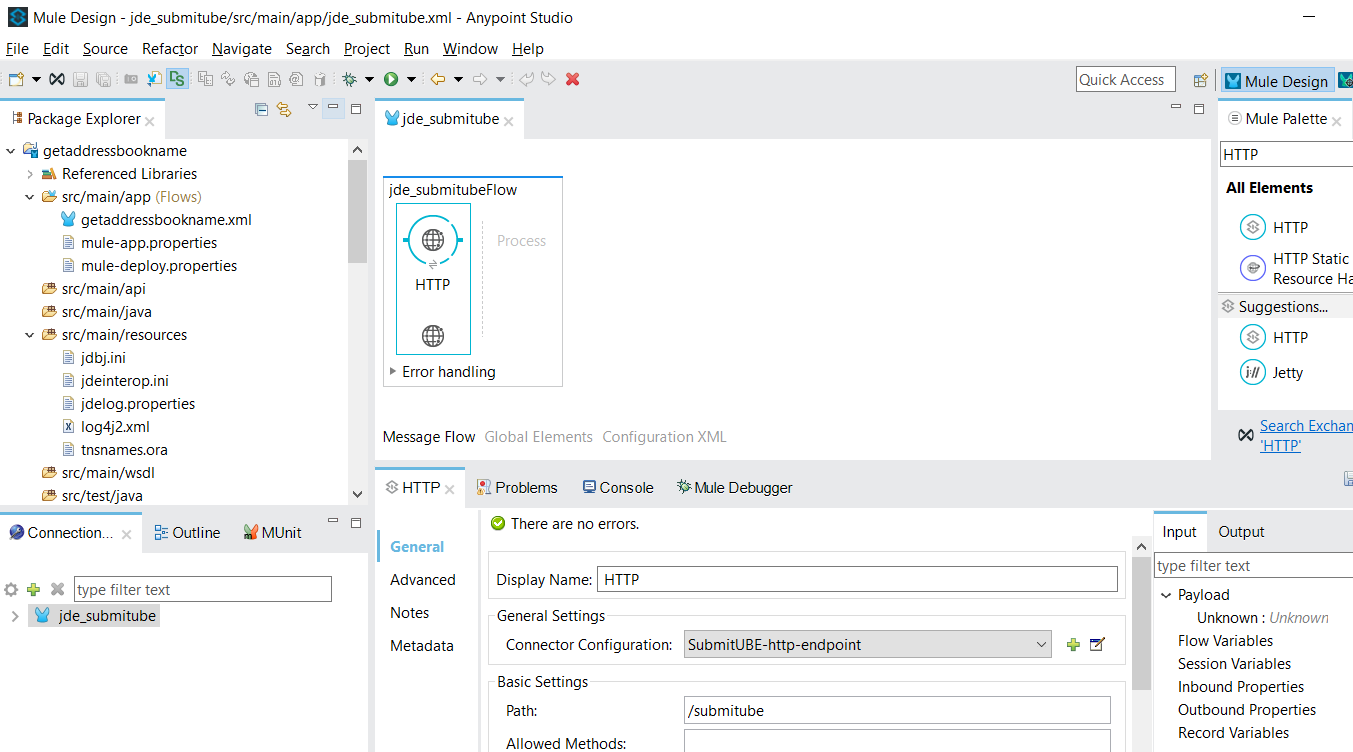Open the Package Explorer view menu triangle
Screen dimensions: 1353x752
[312, 107]
